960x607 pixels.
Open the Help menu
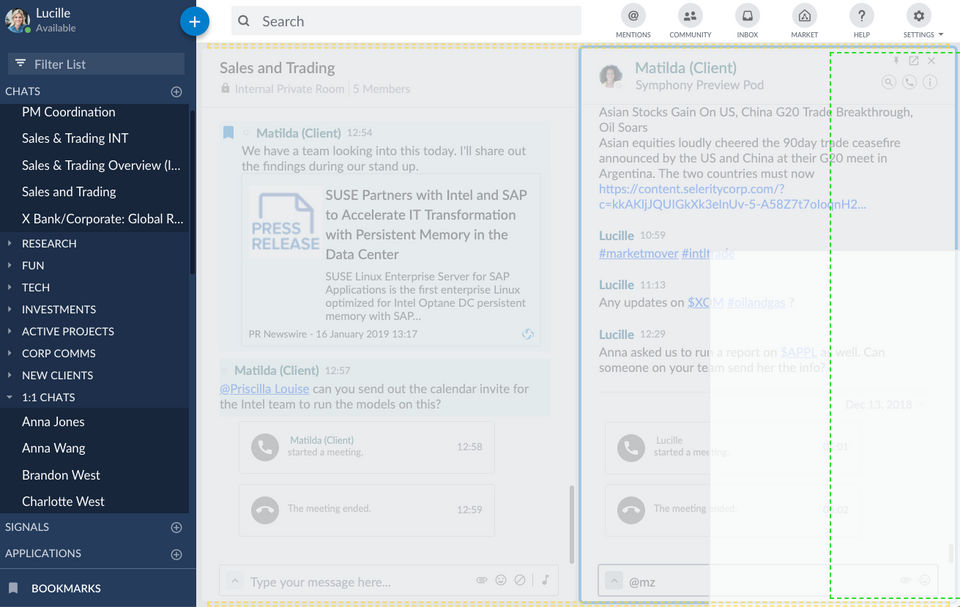point(861,21)
